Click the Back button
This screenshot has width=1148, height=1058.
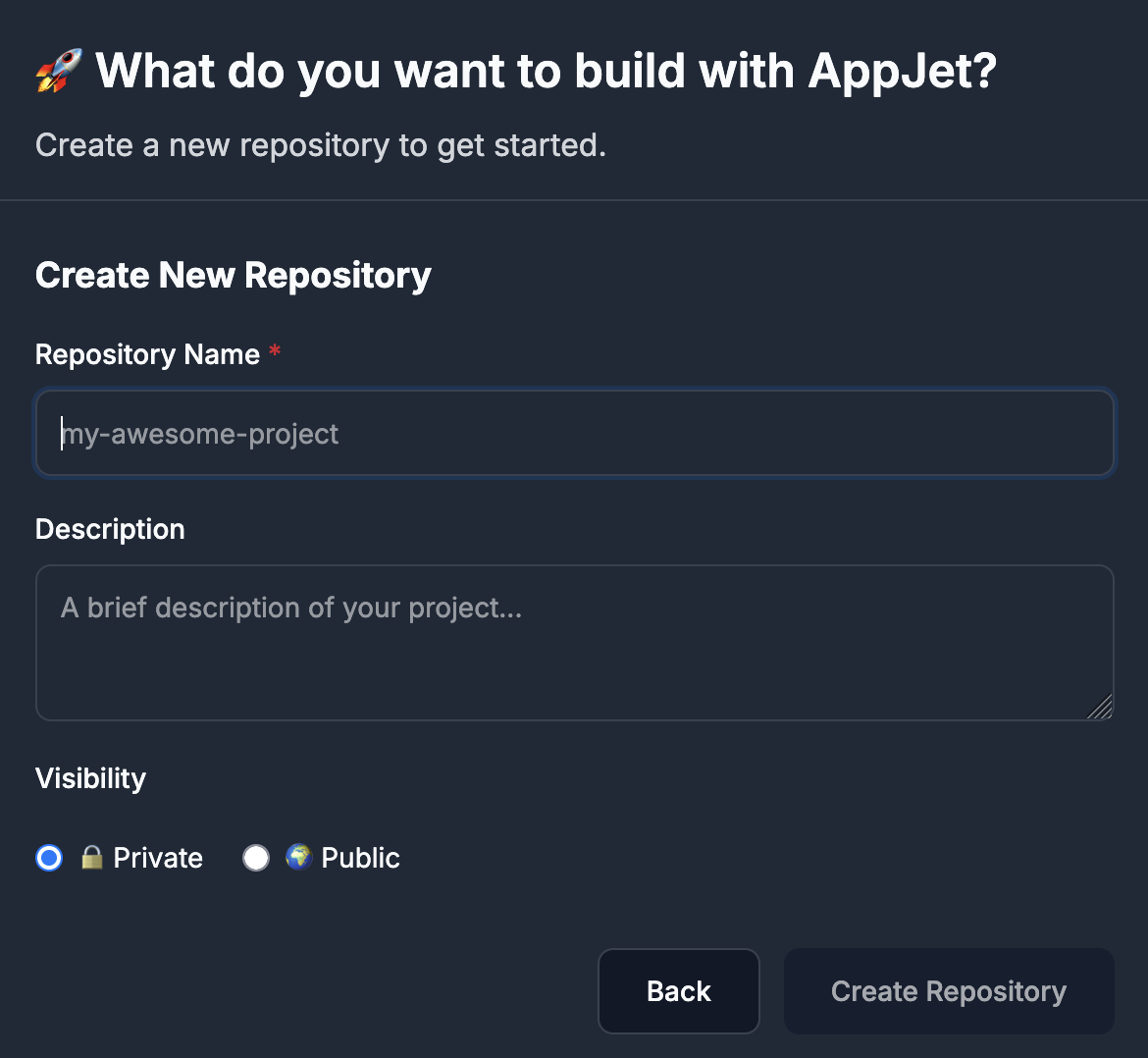pyautogui.click(x=679, y=990)
